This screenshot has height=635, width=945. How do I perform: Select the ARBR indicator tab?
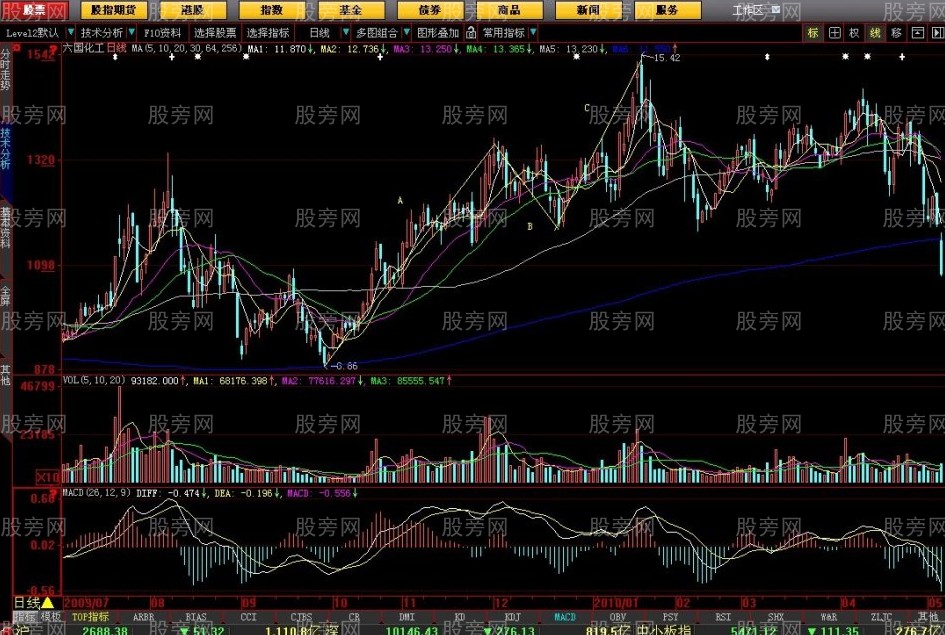(143, 617)
